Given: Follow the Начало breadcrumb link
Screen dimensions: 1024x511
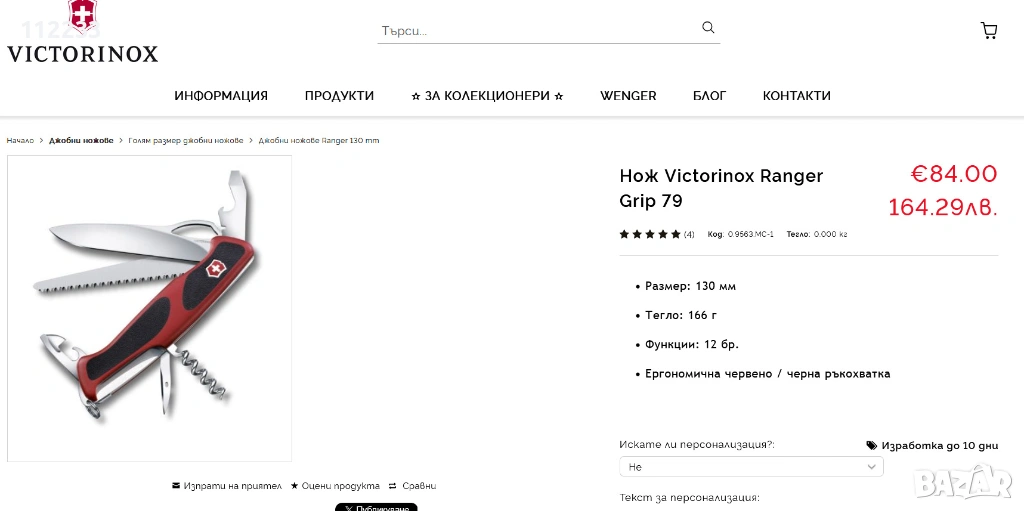Looking at the screenshot, I should (20, 140).
